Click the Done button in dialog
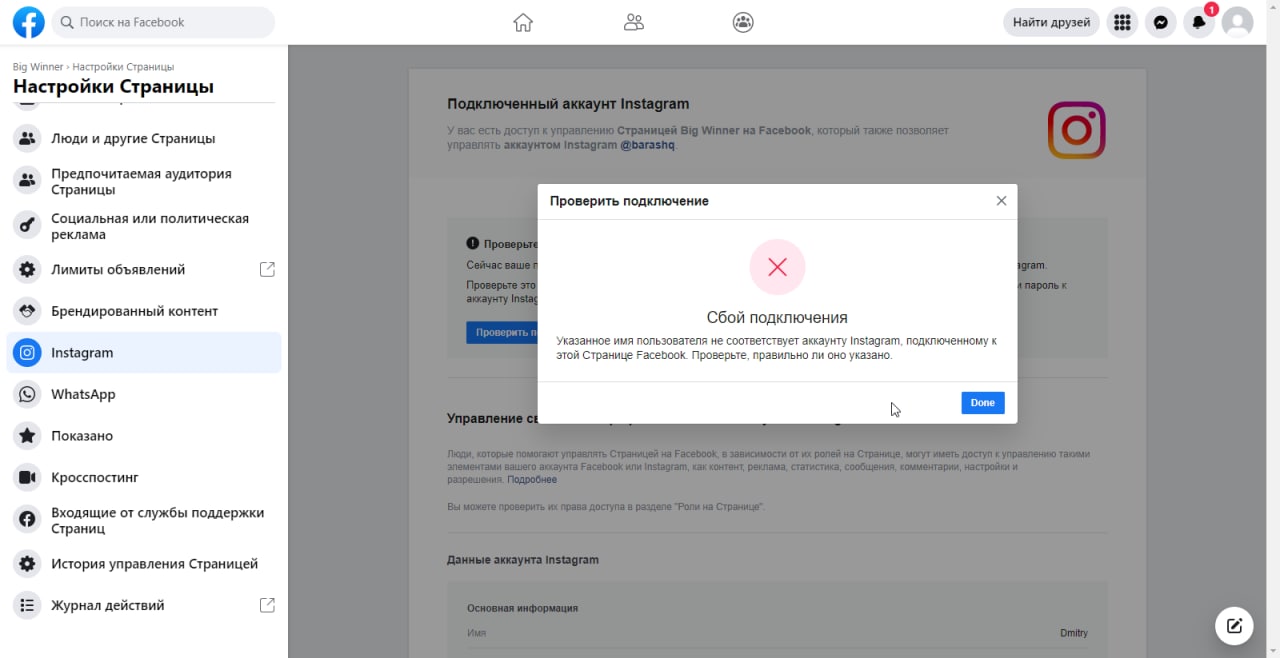Viewport: 1280px width, 658px height. [983, 403]
